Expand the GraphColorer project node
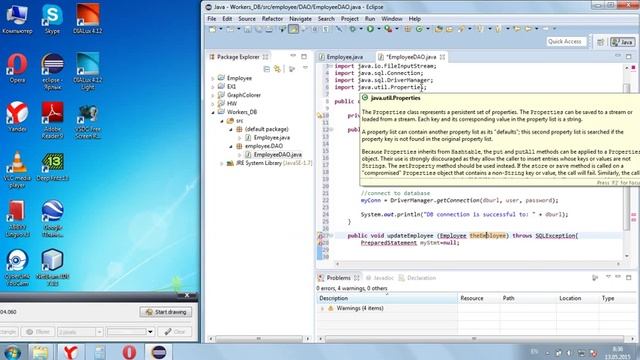The height and width of the screenshot is (360, 640). (x=213, y=95)
